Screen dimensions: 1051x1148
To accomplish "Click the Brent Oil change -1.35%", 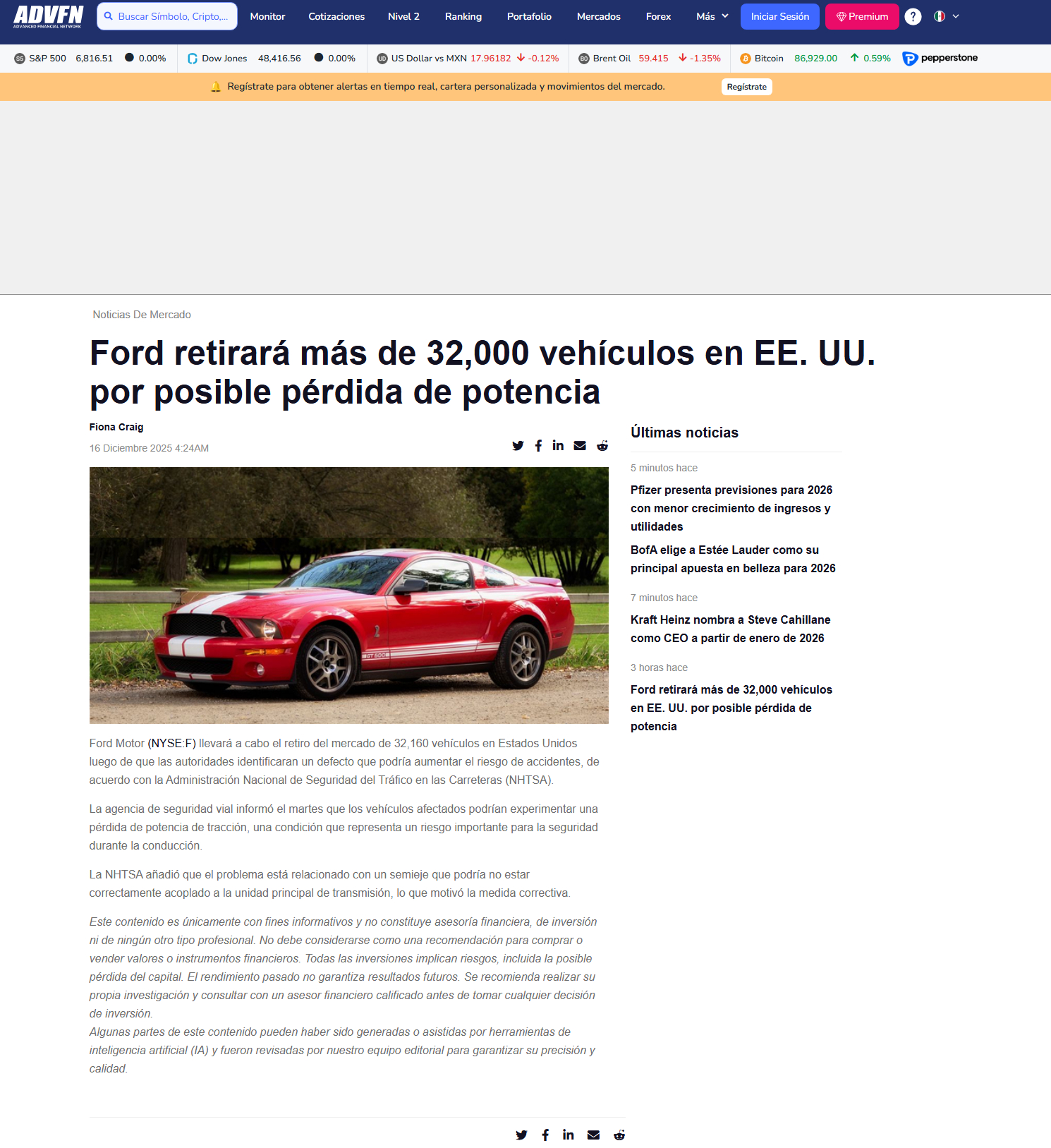I will point(700,59).
